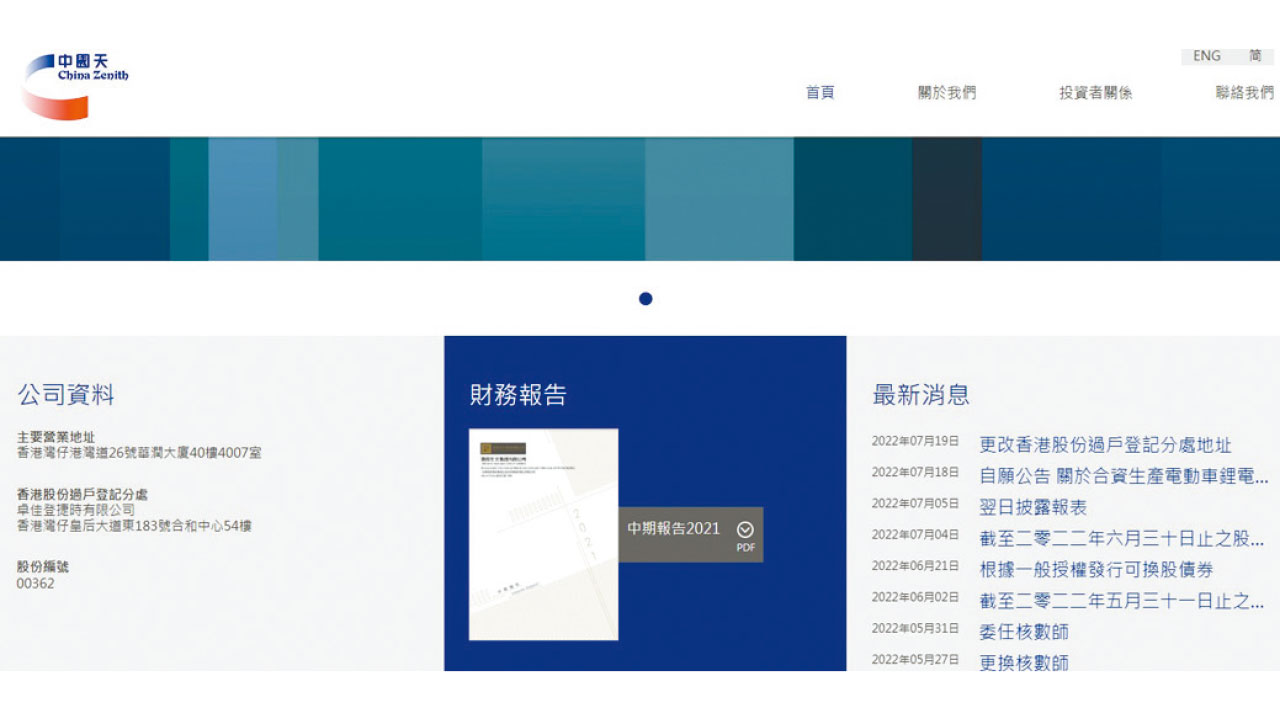Open the 更換核數師 announcement
This screenshot has width=1280, height=720.
[x=1025, y=662]
